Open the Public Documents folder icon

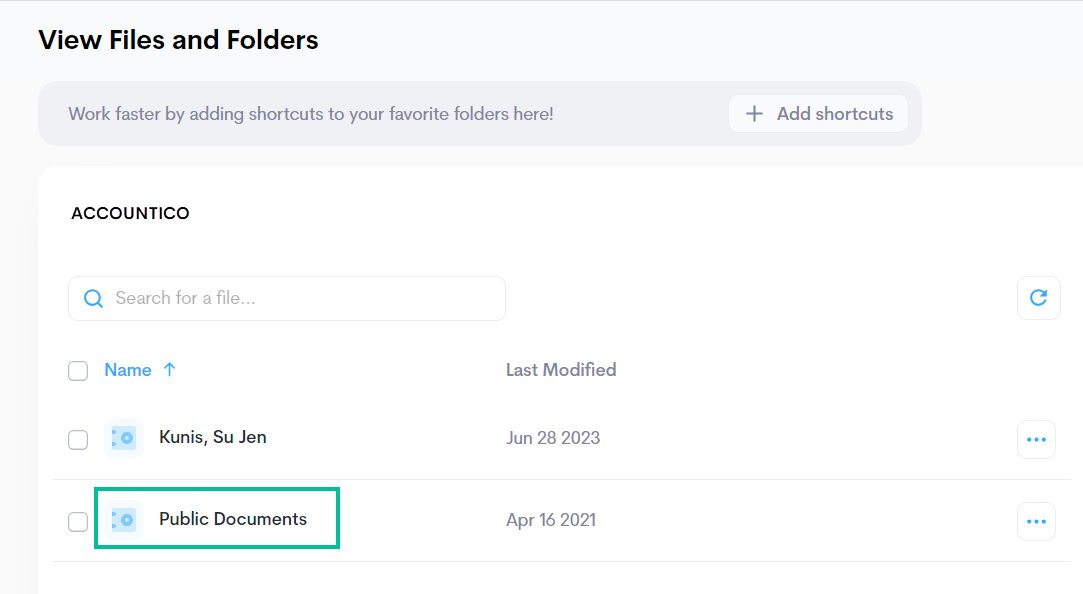124,520
